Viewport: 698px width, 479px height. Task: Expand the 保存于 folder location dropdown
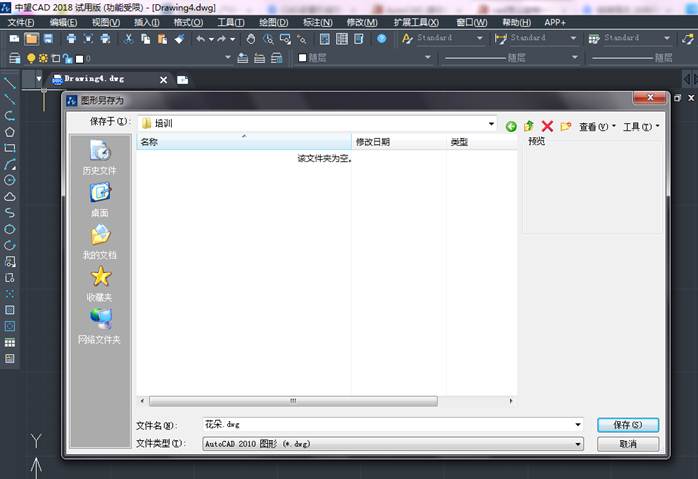(x=491, y=123)
